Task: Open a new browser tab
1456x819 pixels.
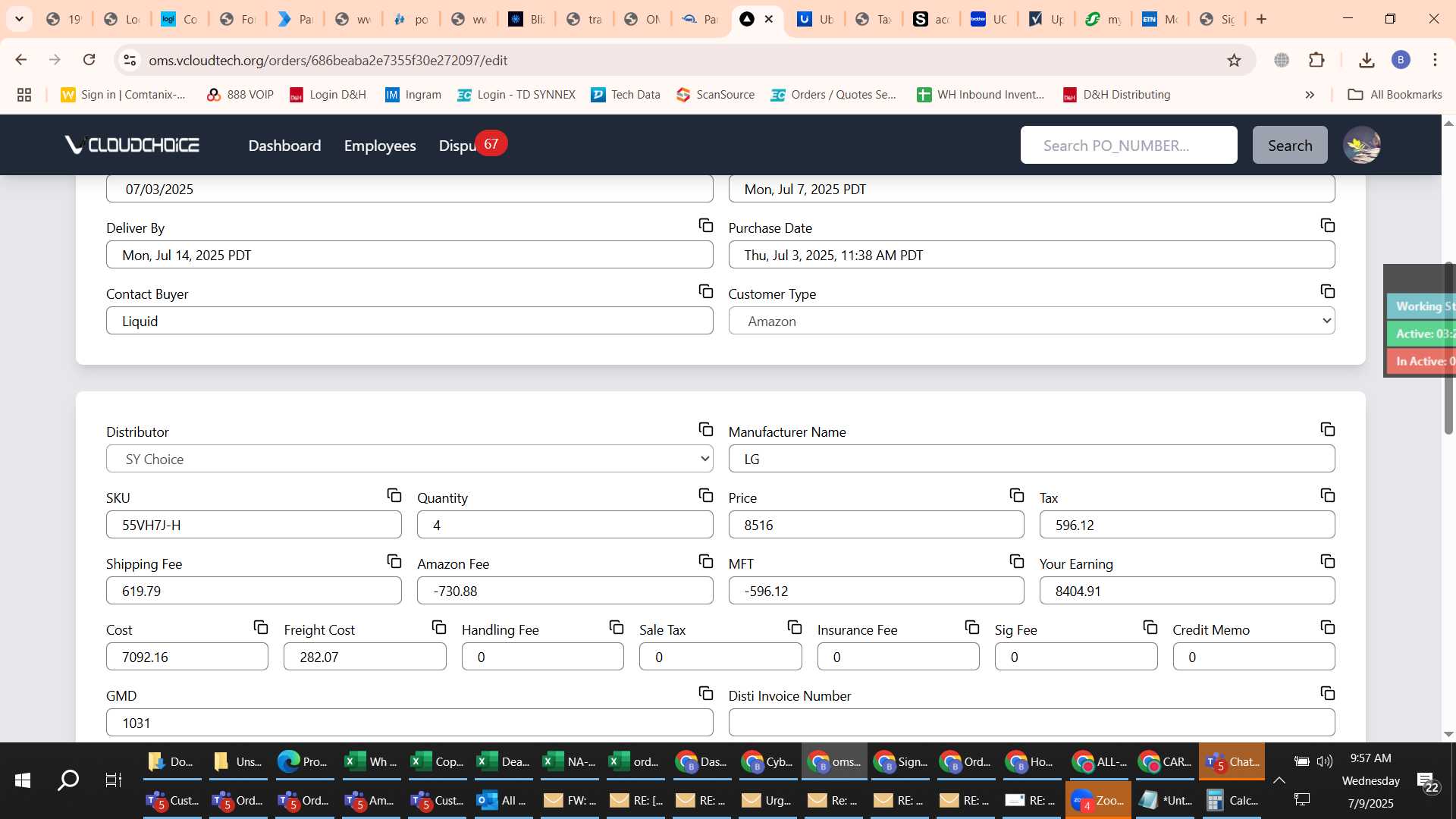Action: pyautogui.click(x=1262, y=19)
